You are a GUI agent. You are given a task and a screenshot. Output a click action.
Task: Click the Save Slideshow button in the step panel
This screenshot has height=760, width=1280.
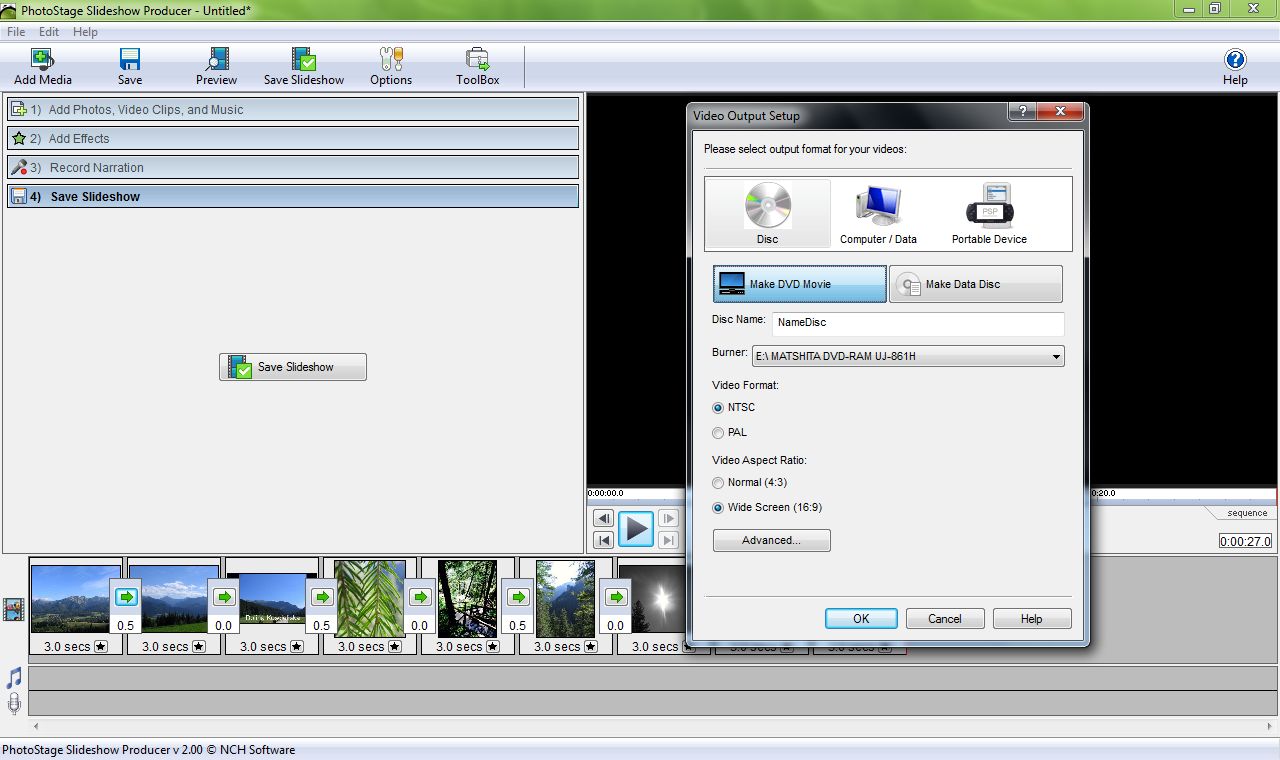(x=293, y=367)
